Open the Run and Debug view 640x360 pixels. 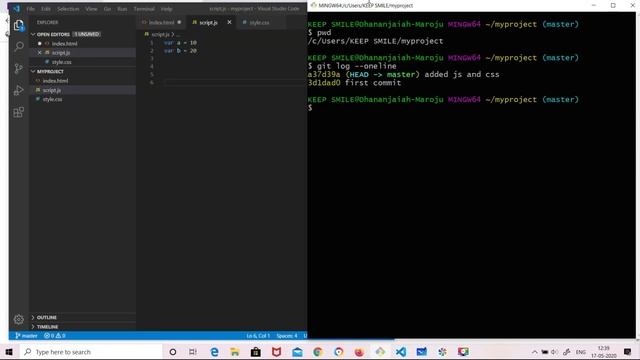(x=18, y=90)
